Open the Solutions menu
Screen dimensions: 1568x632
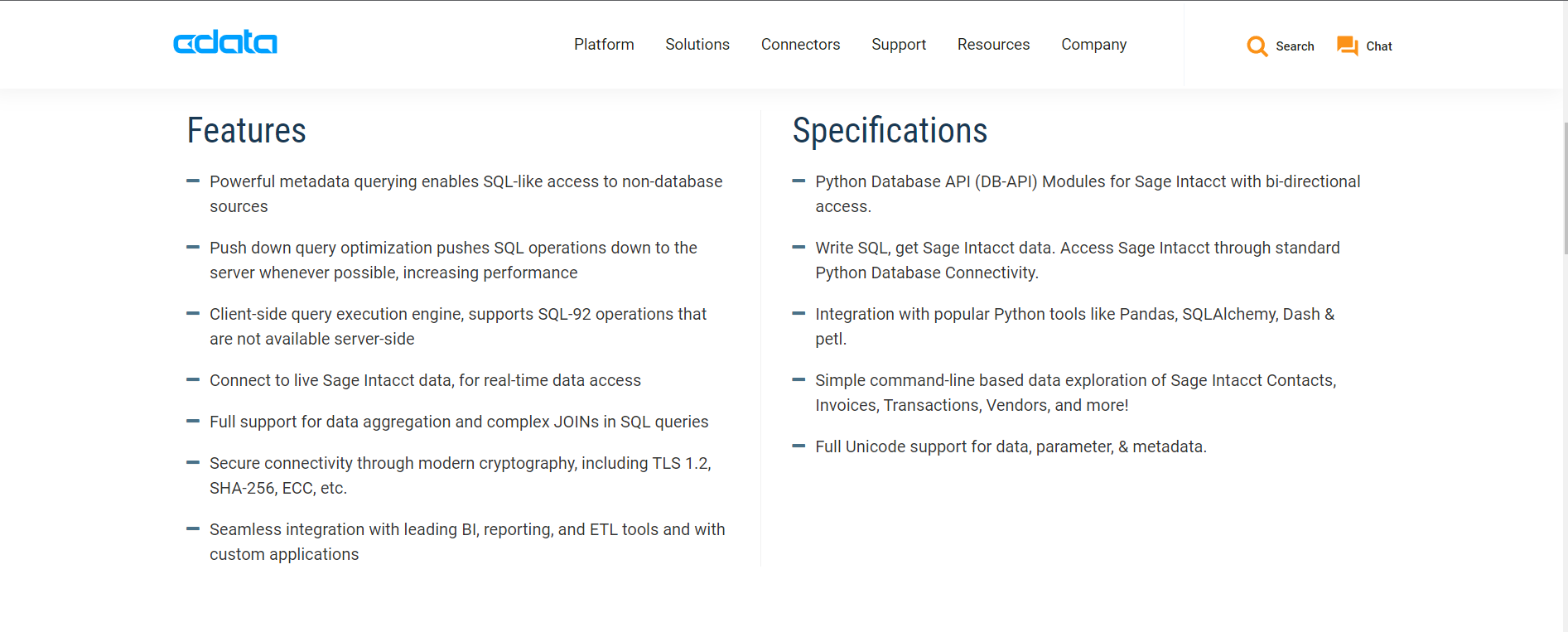[x=697, y=45]
